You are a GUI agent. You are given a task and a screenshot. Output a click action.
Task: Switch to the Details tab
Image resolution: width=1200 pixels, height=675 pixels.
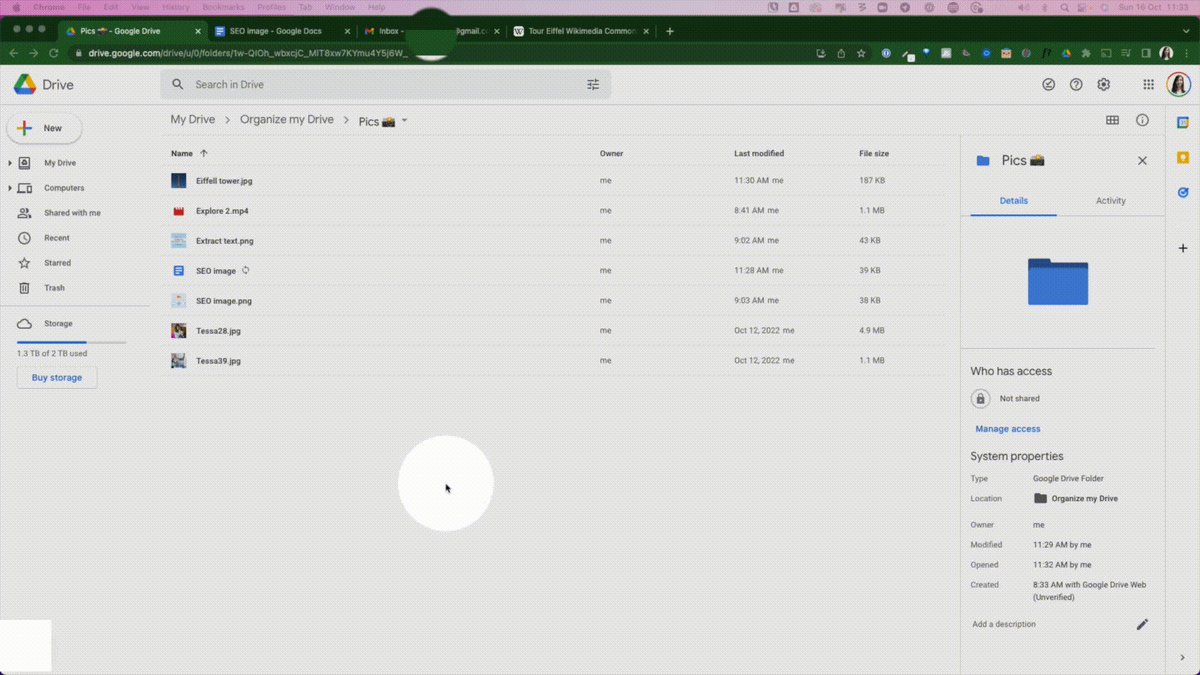1013,201
